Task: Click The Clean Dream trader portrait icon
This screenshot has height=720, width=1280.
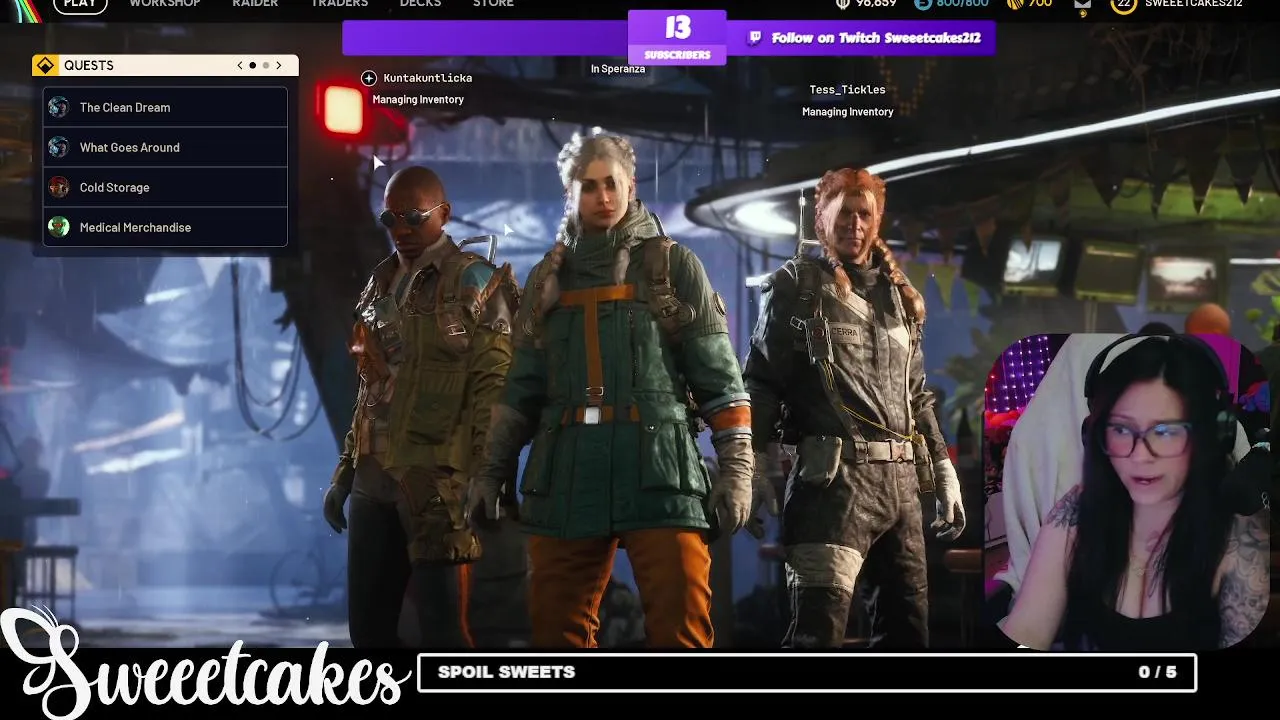Action: 59,107
